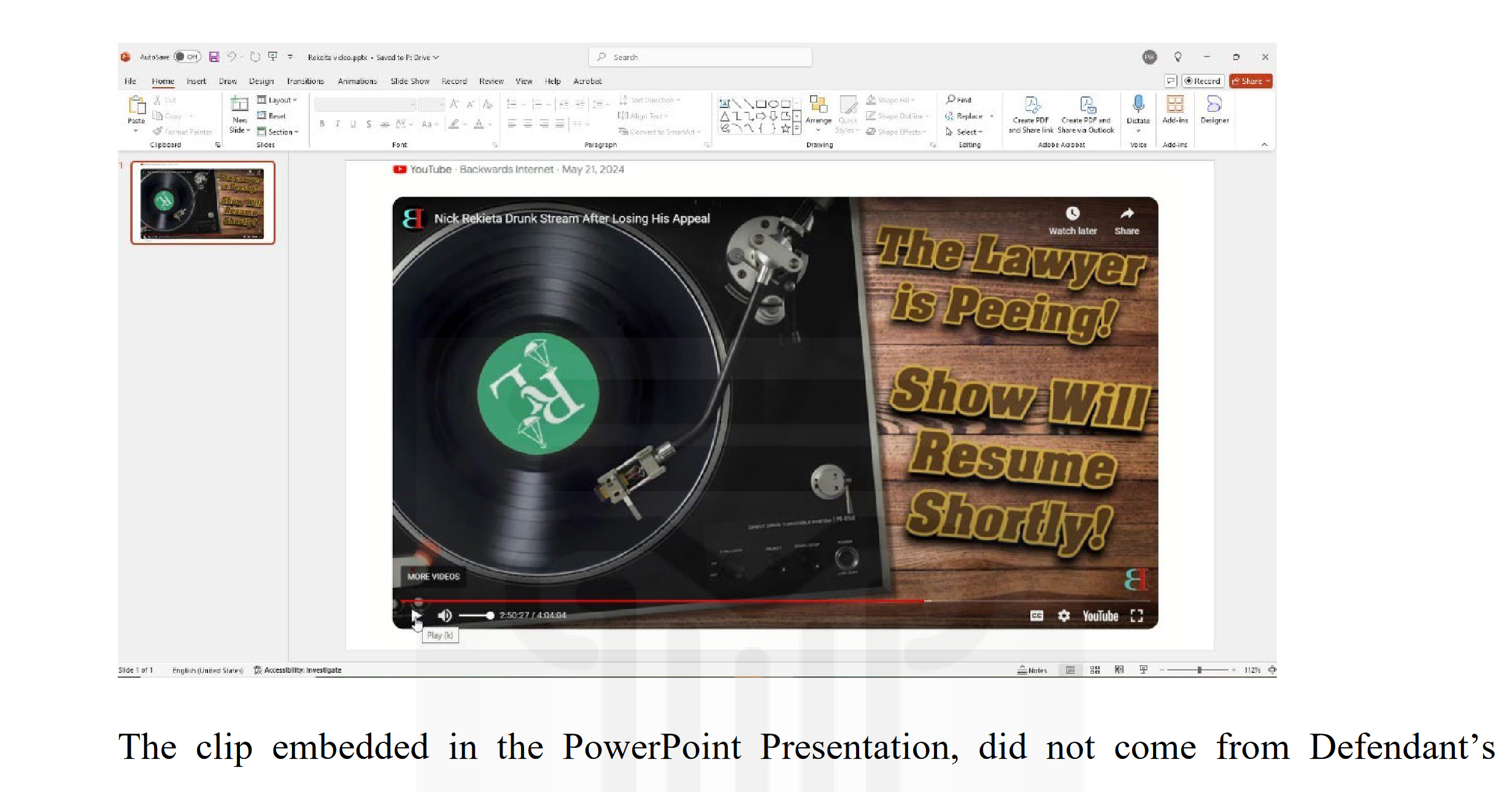Click the Reset slide button
This screenshot has width=1512, height=792.
coord(271,116)
